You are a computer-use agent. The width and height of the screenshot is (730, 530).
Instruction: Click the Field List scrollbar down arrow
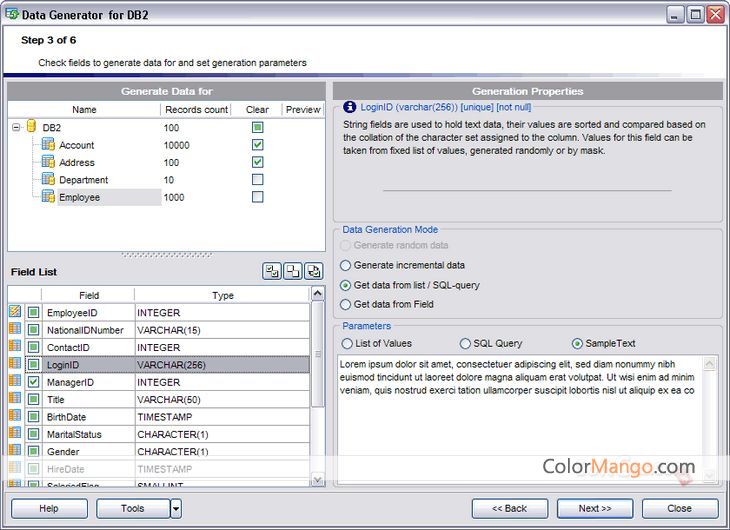[x=318, y=480]
